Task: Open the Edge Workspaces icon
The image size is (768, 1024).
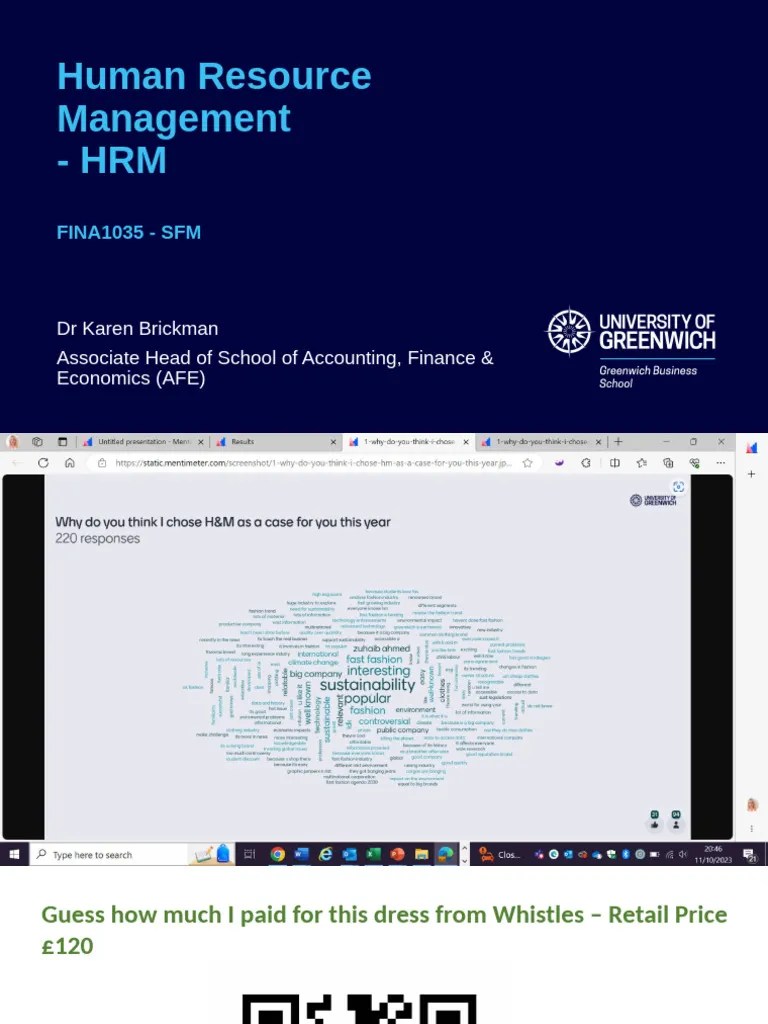Action: click(37, 442)
